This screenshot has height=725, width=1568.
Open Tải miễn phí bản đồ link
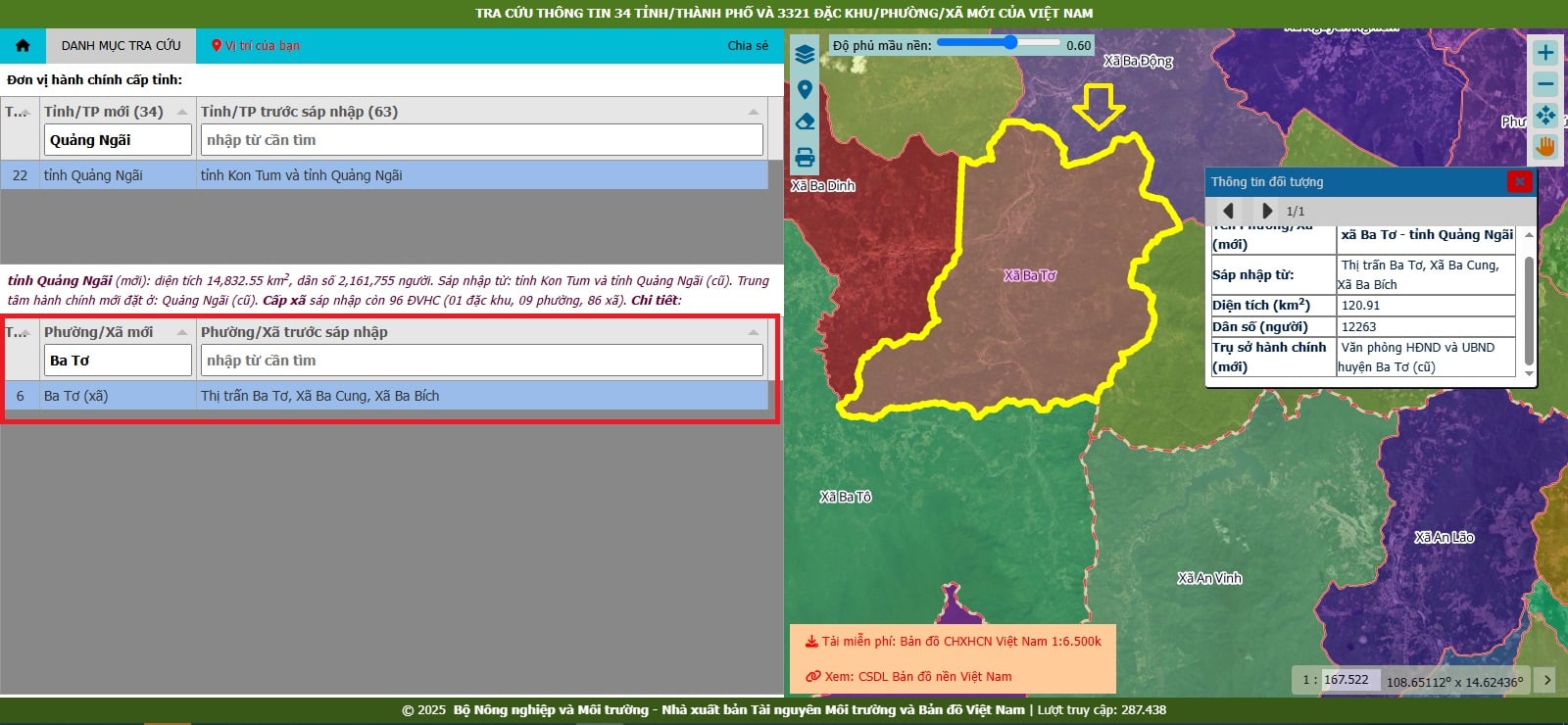pyautogui.click(x=953, y=642)
